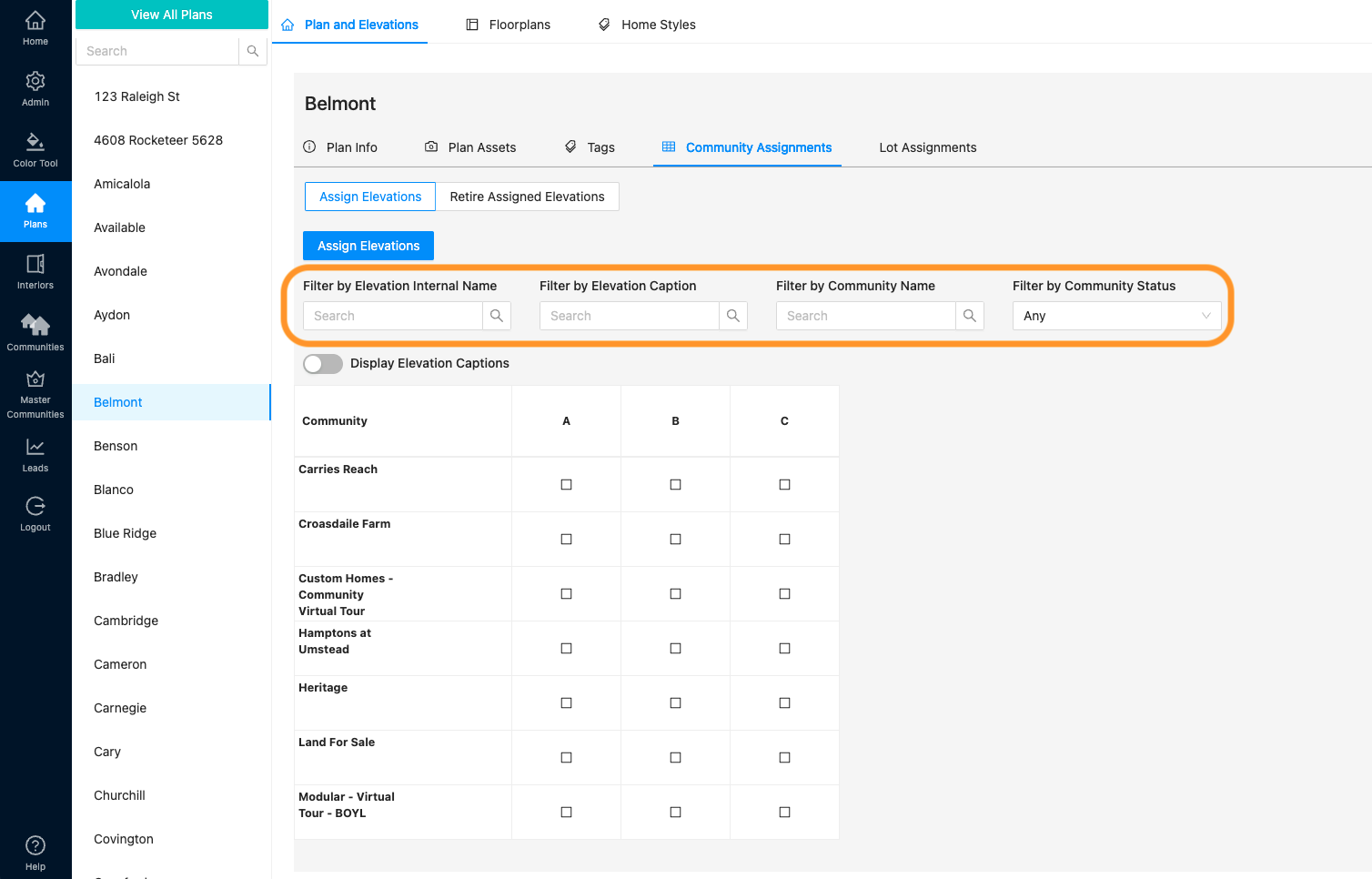Select Retire Assigned Elevations option
The width and height of the screenshot is (1372, 879).
[527, 197]
